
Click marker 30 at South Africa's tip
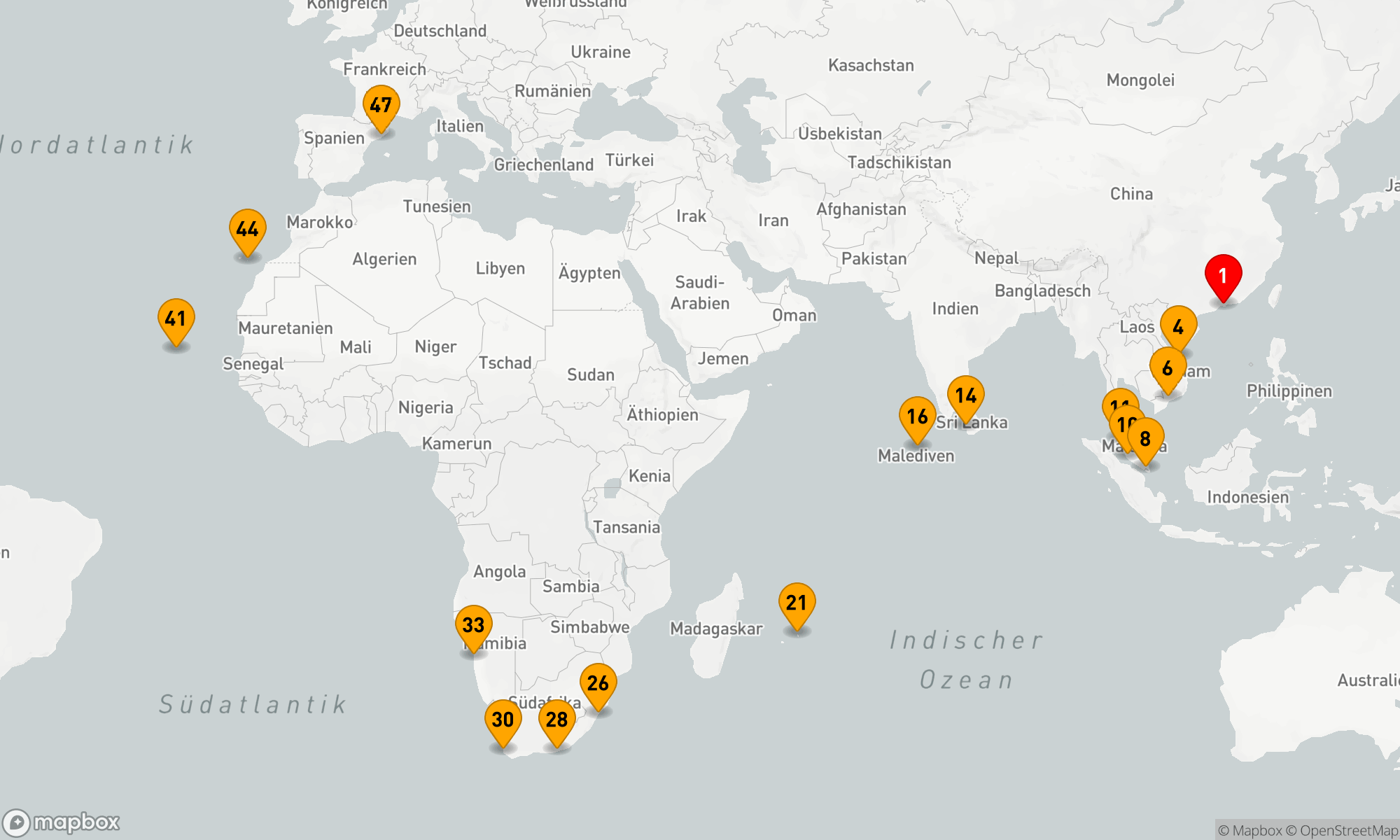(503, 720)
